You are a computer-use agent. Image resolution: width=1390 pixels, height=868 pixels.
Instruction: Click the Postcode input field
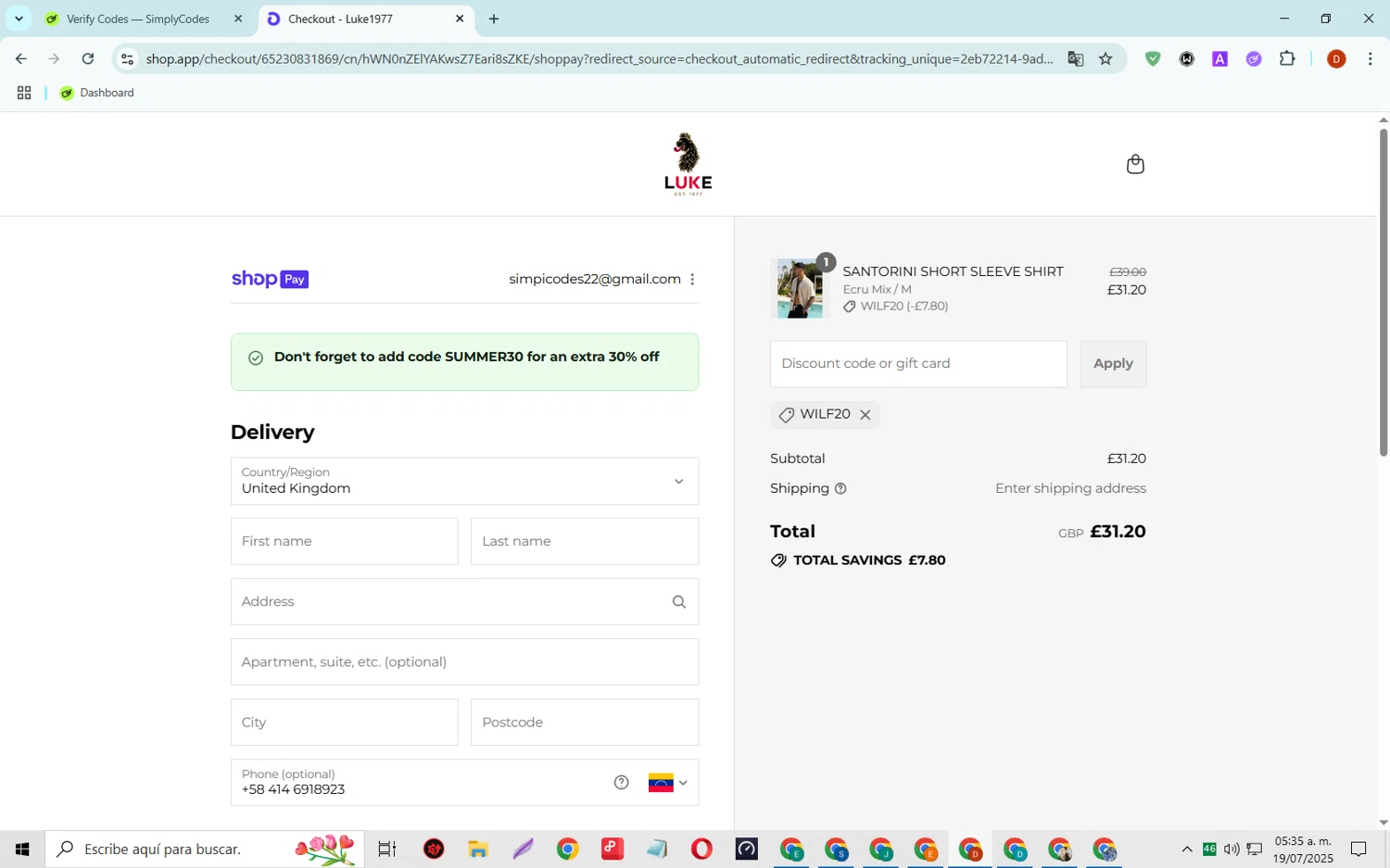585,723
